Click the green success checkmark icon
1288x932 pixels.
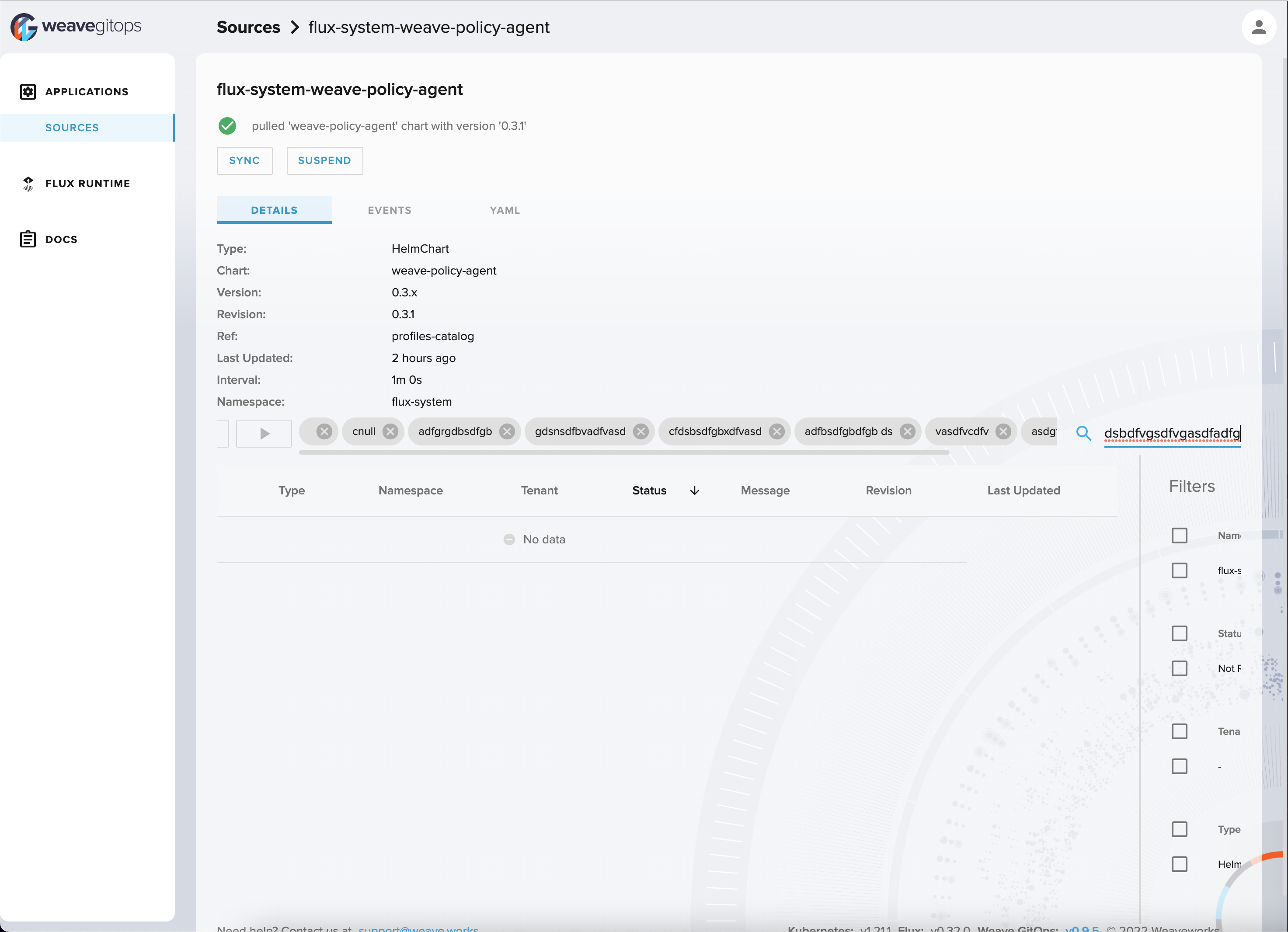[227, 126]
